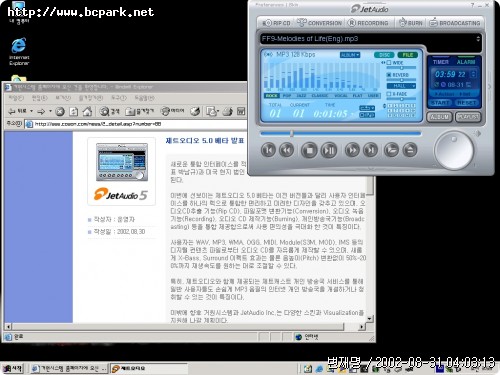This screenshot has height=375, width=500.
Task: Click the play/pause button in JetAudio
Action: click(329, 150)
